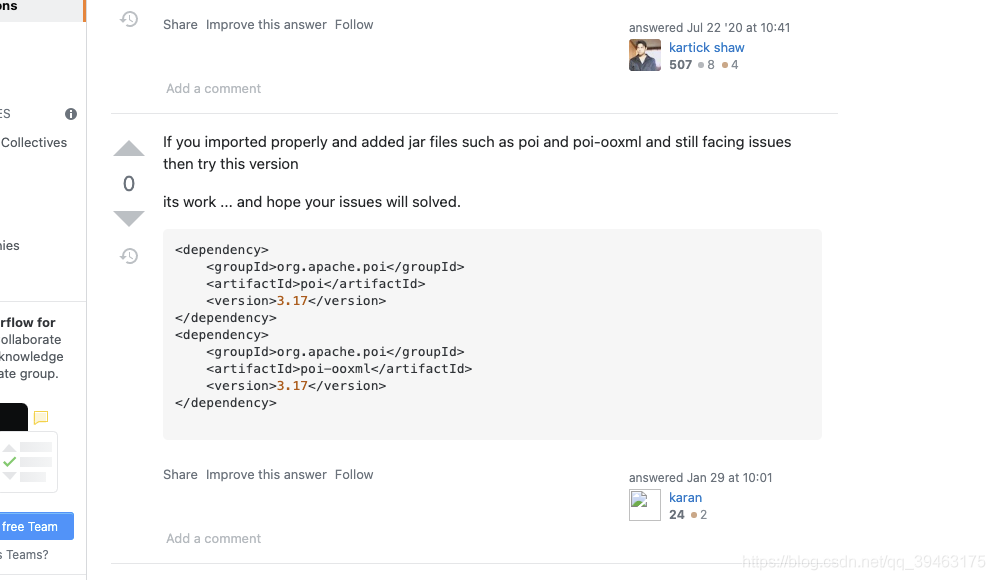
Task: Open karan's user profile link
Action: point(685,498)
